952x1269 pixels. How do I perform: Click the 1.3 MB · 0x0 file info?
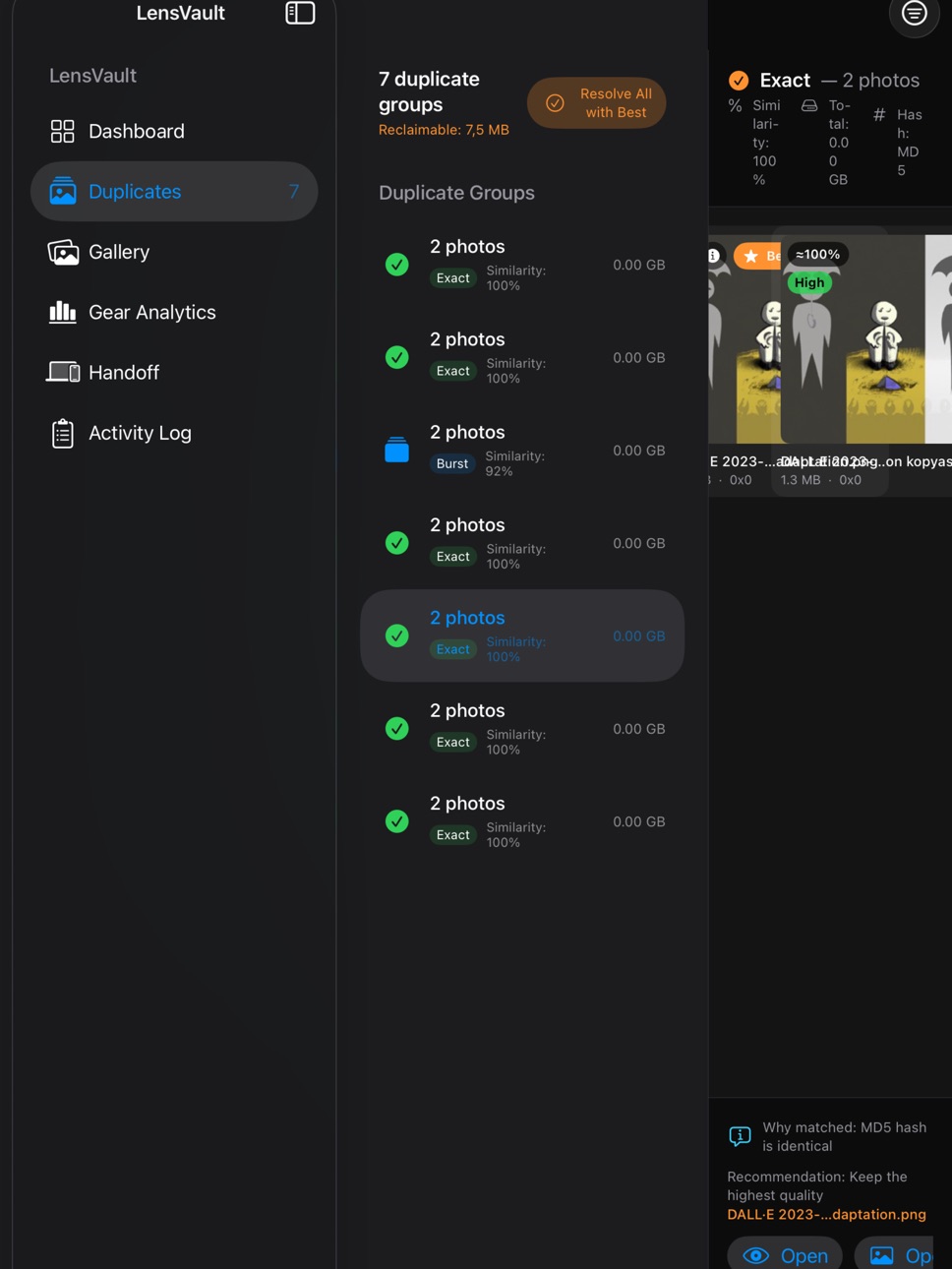point(821,480)
